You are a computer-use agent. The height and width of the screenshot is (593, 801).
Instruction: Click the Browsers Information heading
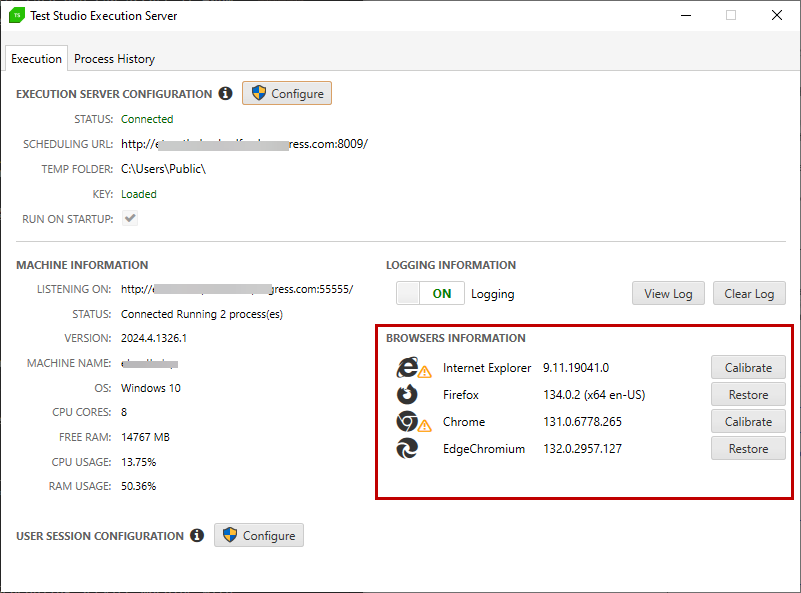[x=456, y=338]
